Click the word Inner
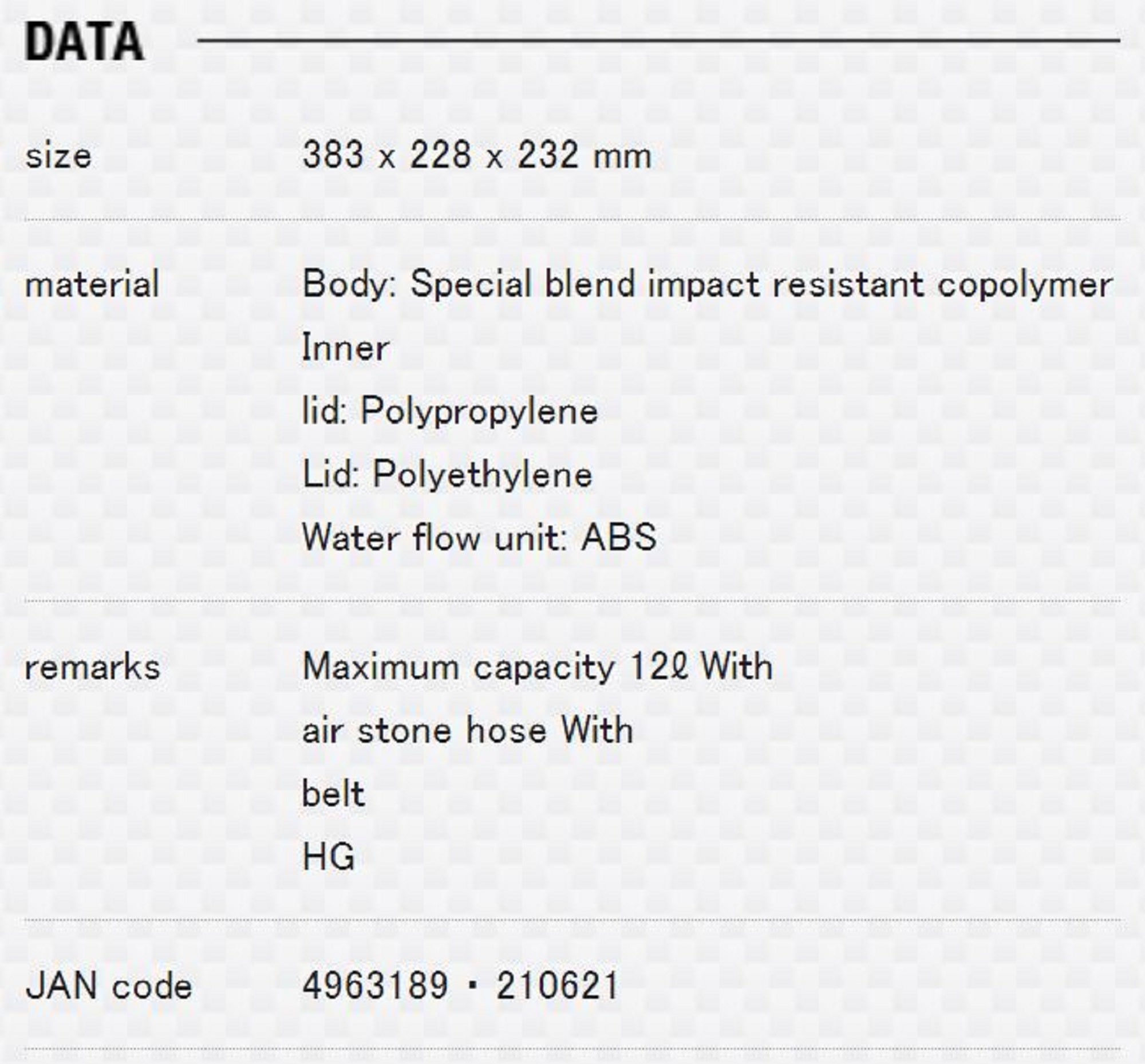The width and height of the screenshot is (1145, 1064). [x=346, y=348]
